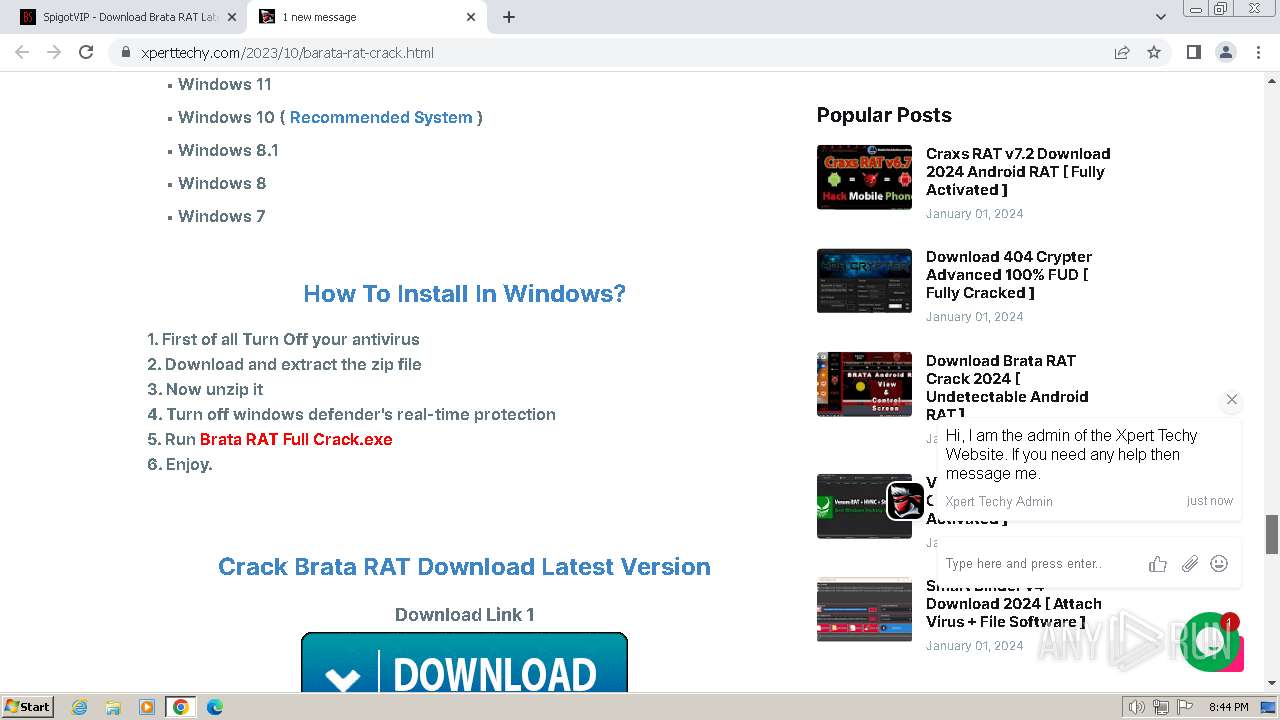
Task: Click the 'Recommended System' link
Action: 381,117
